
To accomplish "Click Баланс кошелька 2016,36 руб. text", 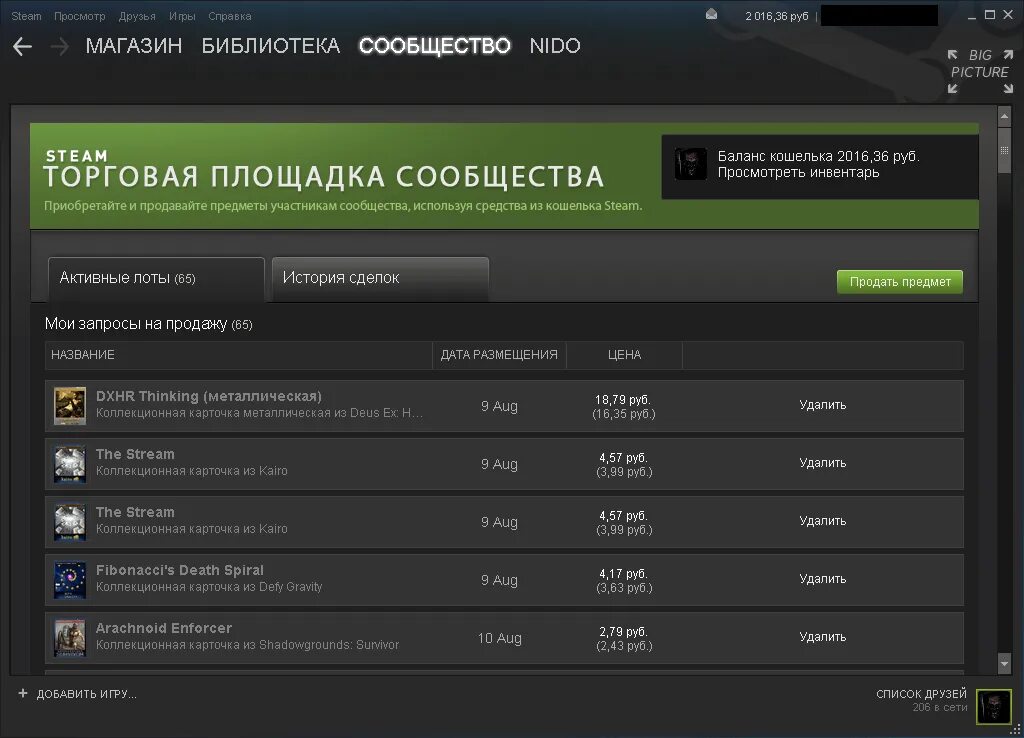I will click(818, 156).
